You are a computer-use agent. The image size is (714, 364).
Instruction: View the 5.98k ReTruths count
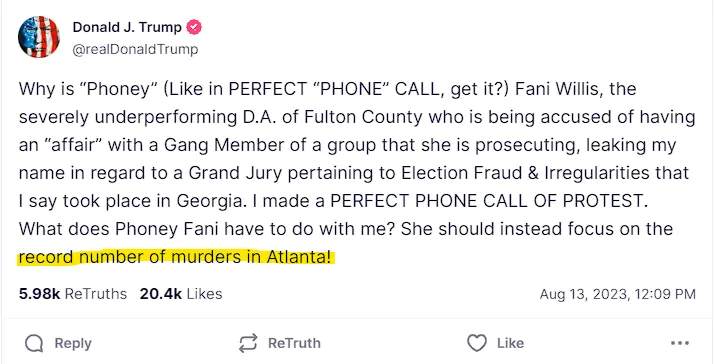pos(73,294)
